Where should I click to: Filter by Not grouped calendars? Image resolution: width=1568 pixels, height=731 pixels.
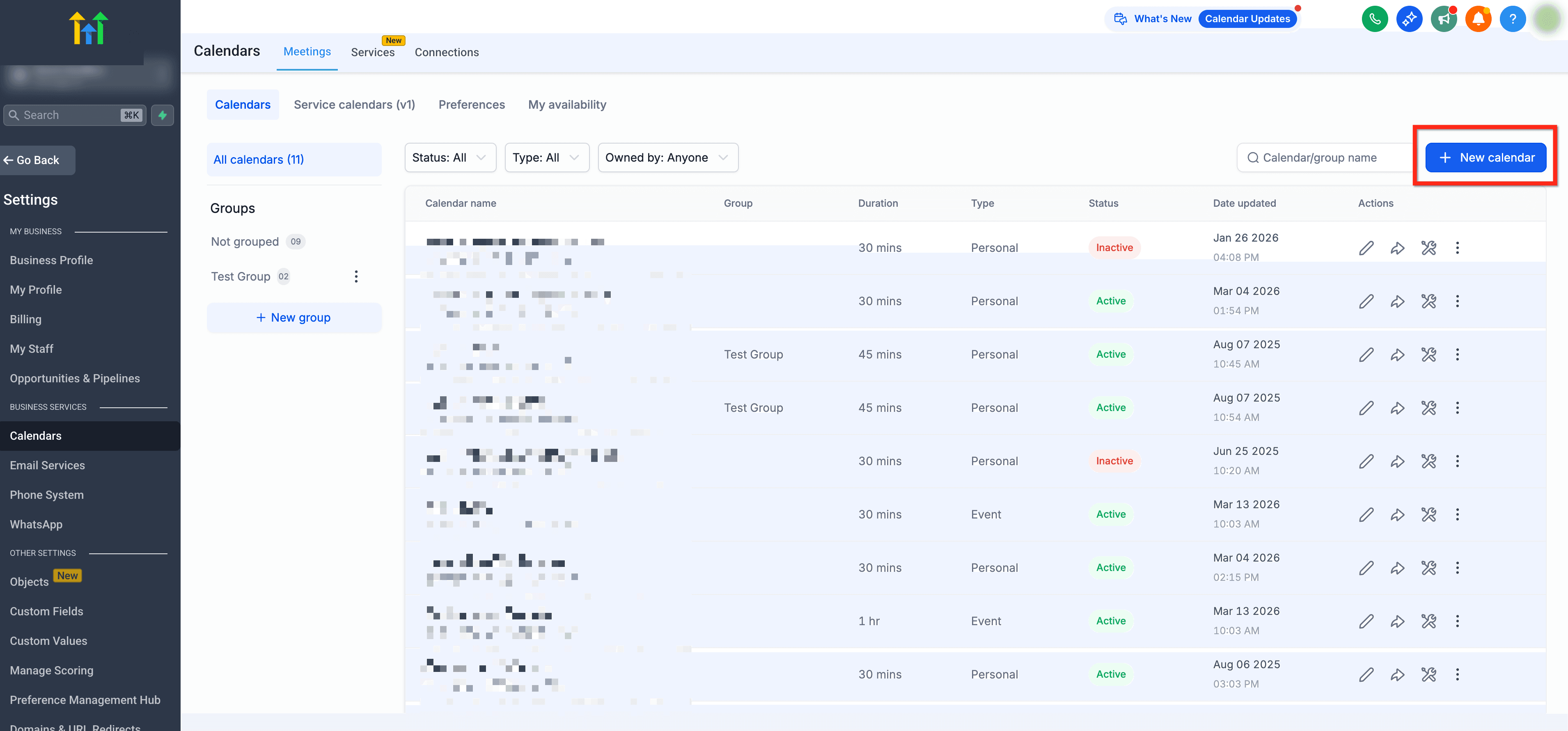[x=257, y=242]
